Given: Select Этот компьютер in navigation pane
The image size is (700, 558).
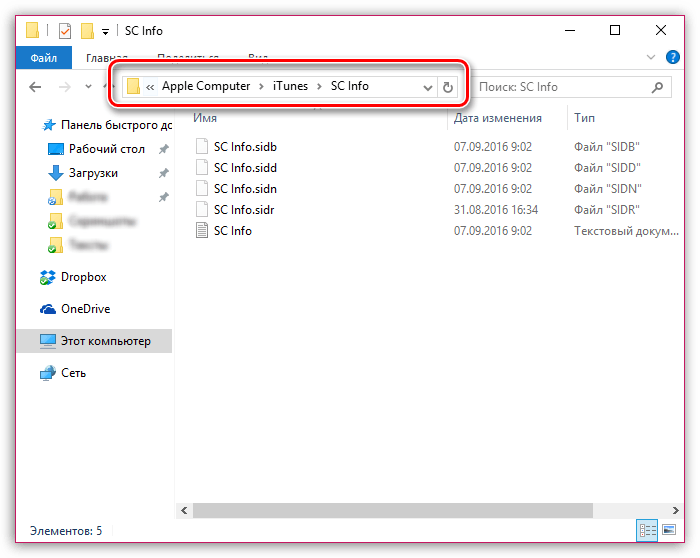Looking at the screenshot, I should (x=94, y=341).
